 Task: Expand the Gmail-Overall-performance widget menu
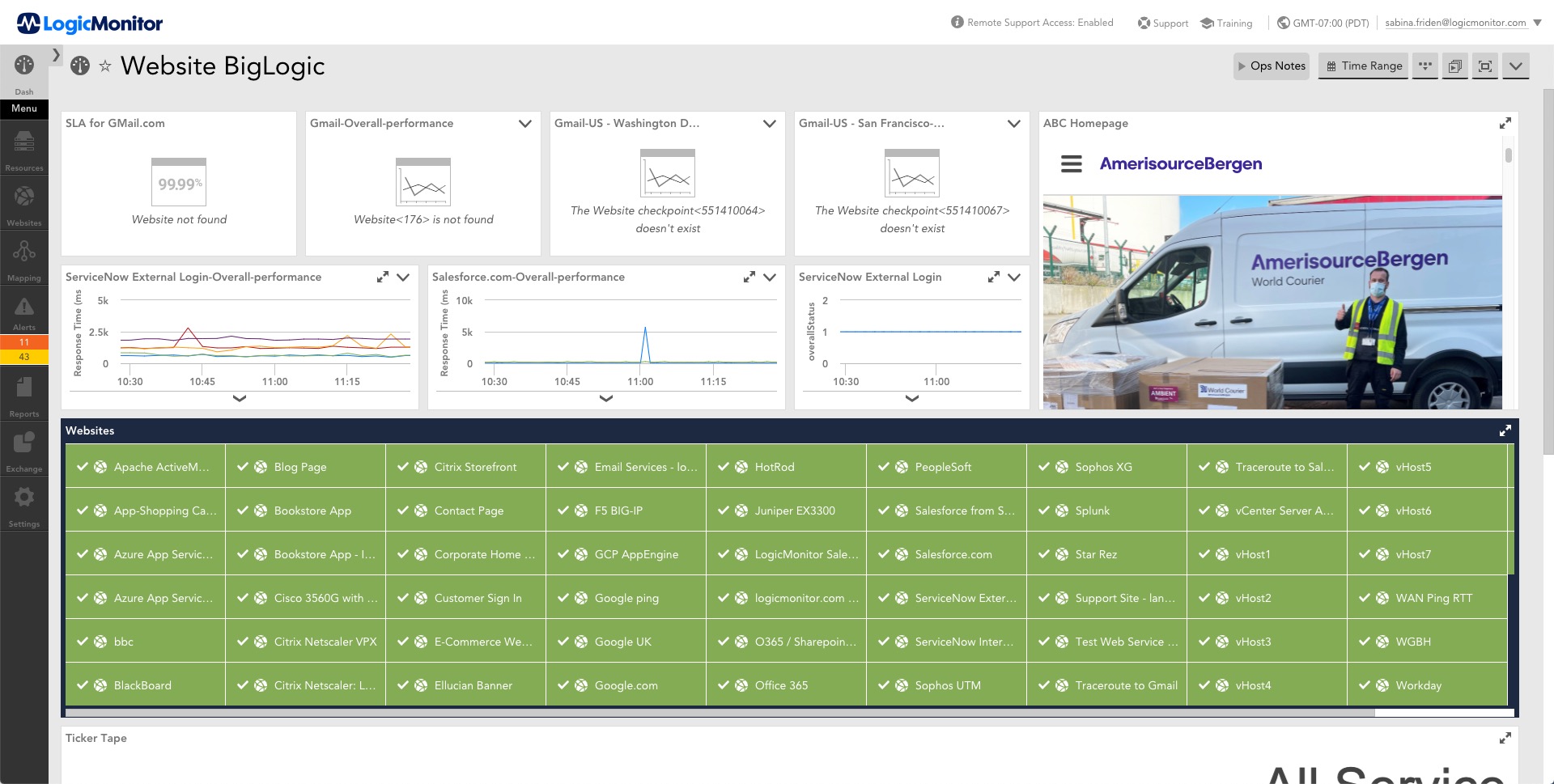524,124
